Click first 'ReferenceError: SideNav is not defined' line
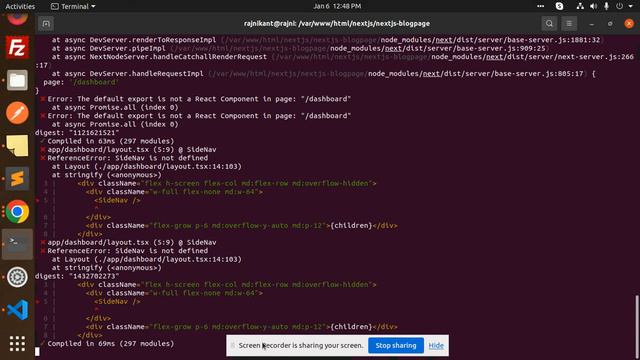 click(127, 158)
